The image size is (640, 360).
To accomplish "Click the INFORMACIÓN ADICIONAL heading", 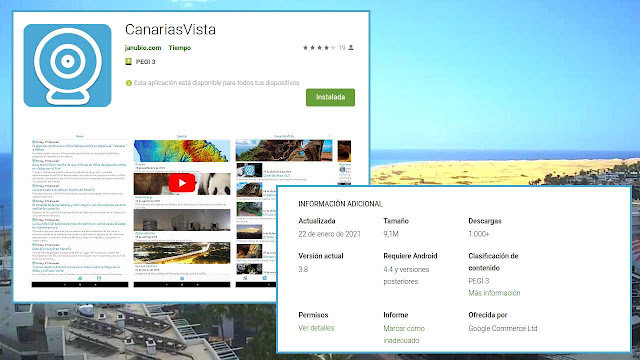I will (340, 204).
